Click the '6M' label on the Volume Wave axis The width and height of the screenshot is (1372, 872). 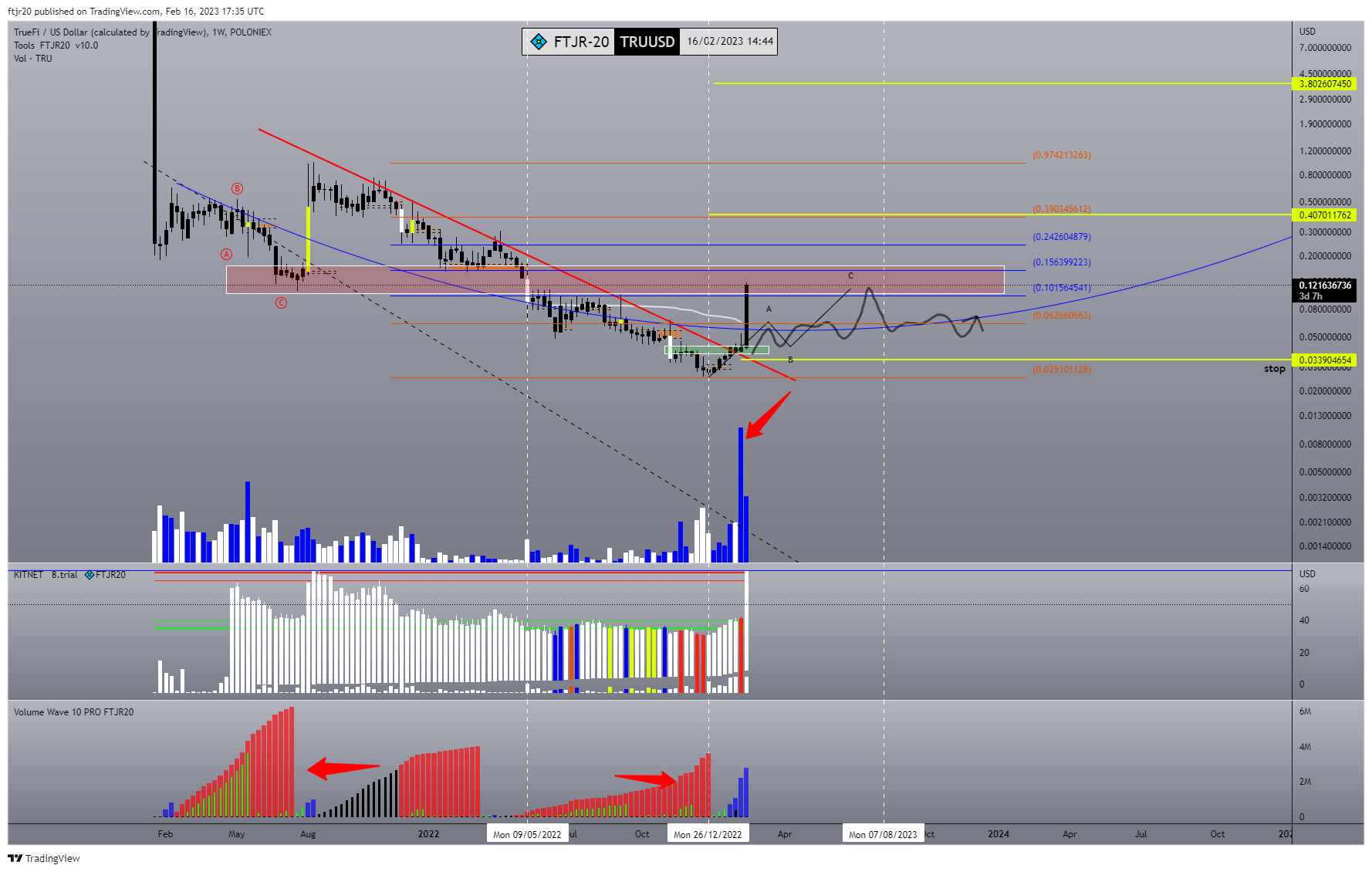pyautogui.click(x=1305, y=711)
